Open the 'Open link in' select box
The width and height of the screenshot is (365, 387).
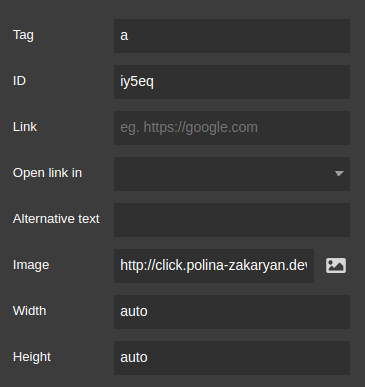coord(232,174)
